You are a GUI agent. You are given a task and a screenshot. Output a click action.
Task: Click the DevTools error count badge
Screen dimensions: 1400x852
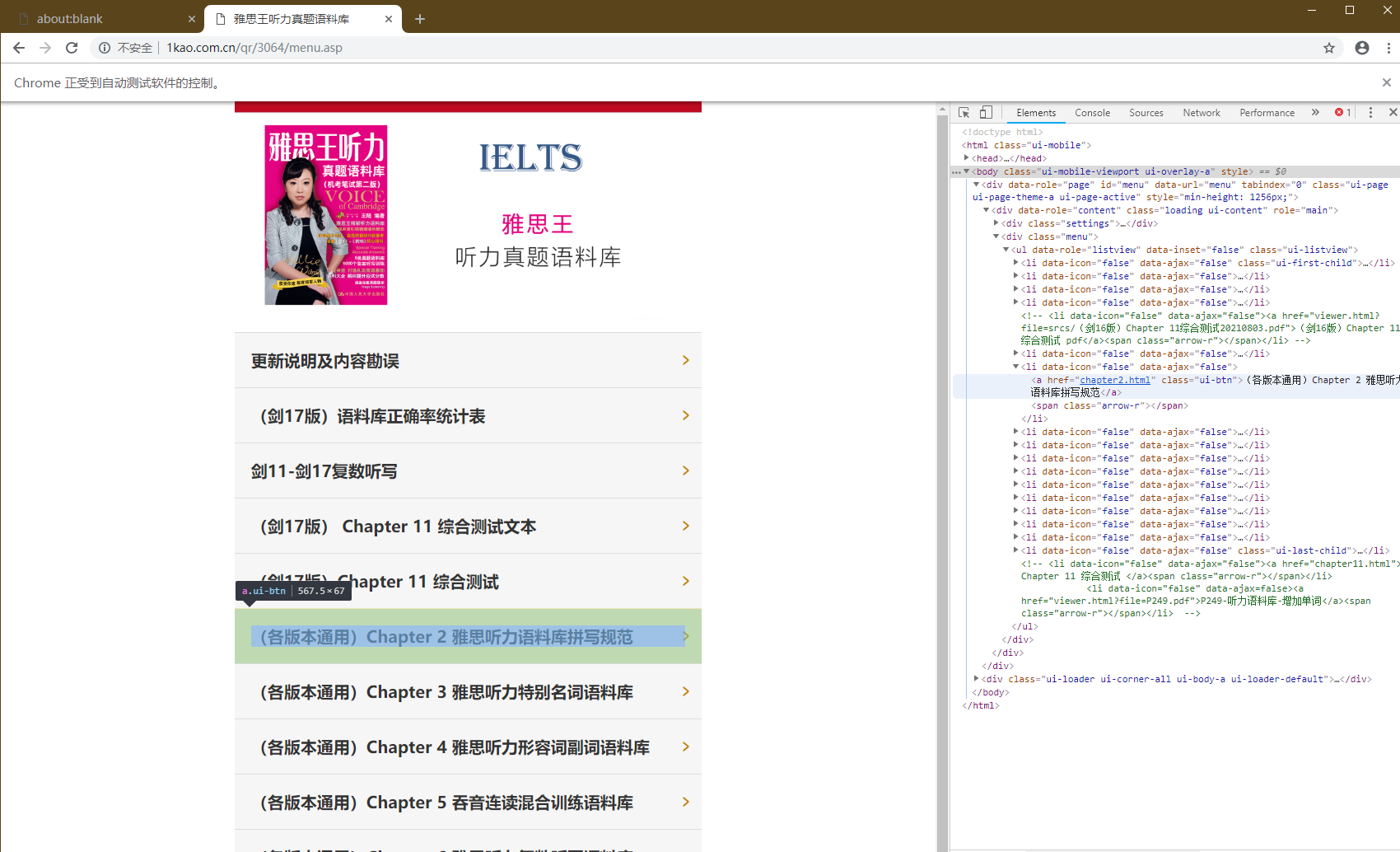click(1342, 112)
